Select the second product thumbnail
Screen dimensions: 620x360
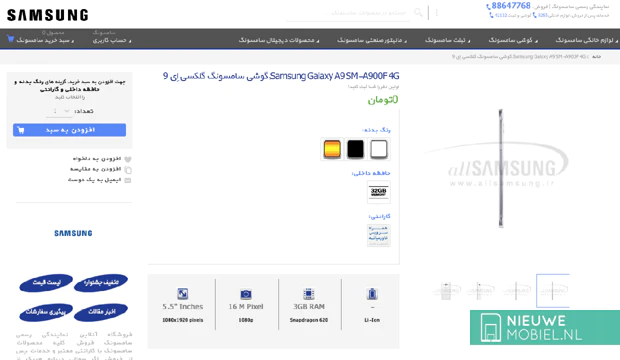pyautogui.click(x=479, y=291)
